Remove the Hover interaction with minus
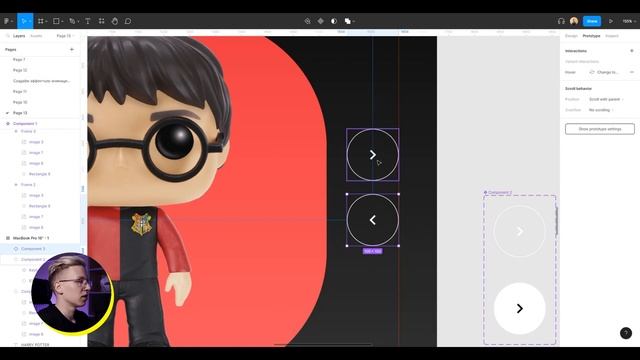Viewport: 640px width, 360px height. (x=631, y=72)
